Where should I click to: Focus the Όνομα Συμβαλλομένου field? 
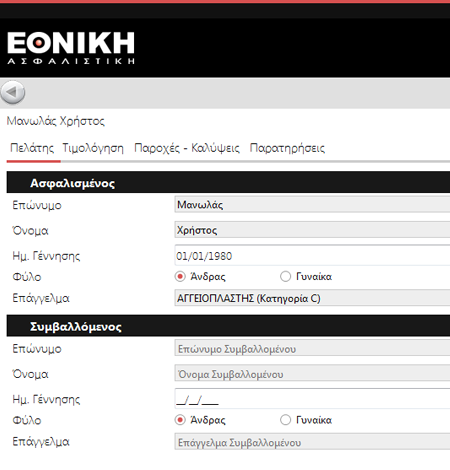click(x=312, y=373)
